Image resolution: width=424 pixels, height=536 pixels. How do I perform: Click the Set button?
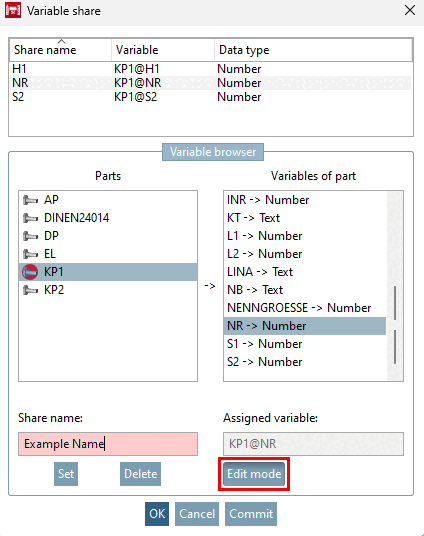click(x=66, y=474)
